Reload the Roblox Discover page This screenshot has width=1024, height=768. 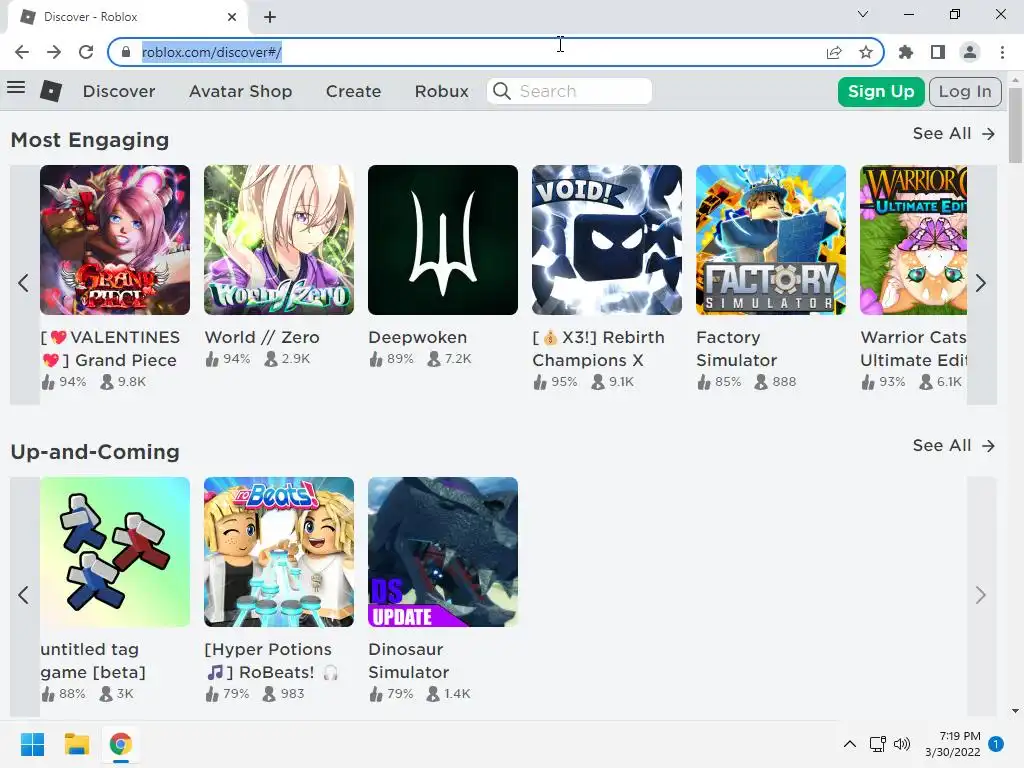(x=86, y=52)
